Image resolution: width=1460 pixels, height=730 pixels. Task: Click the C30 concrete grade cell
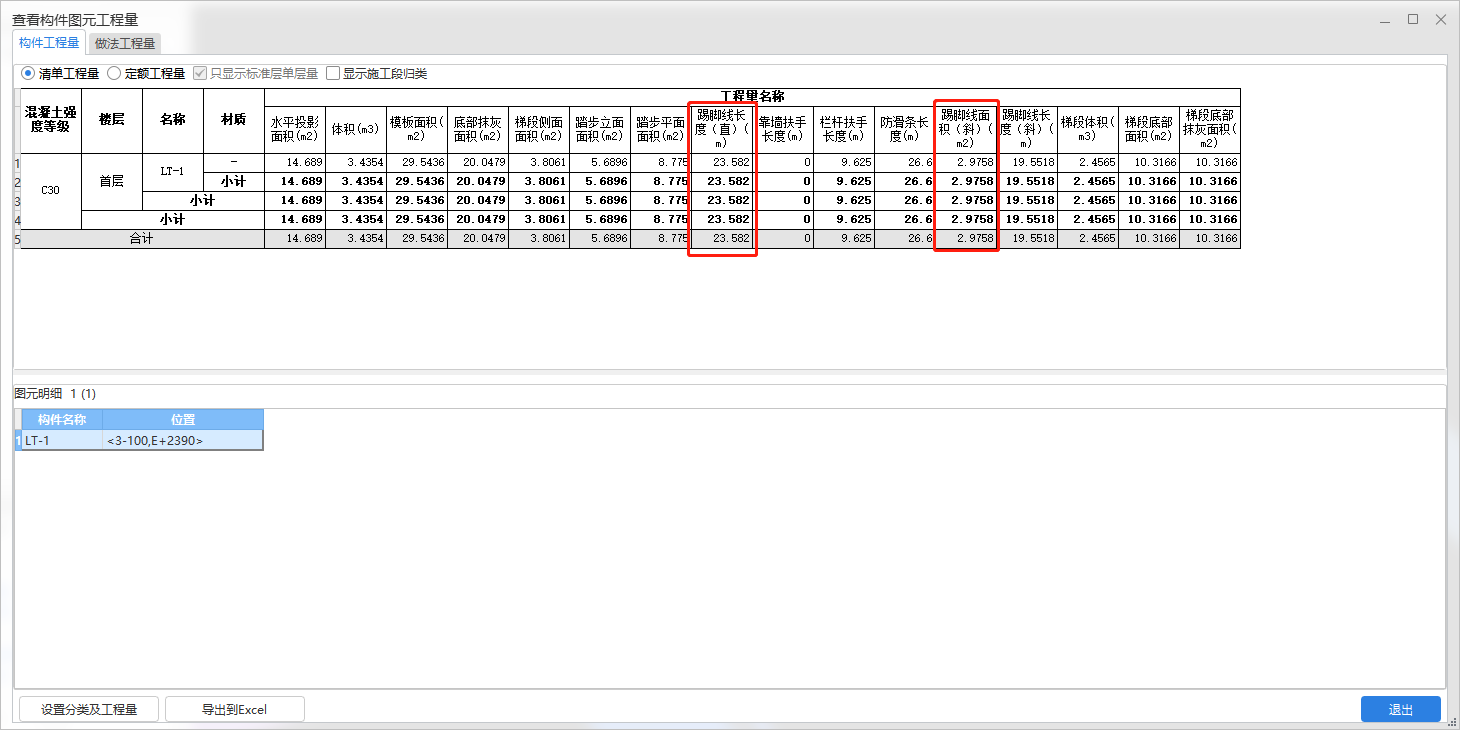(51, 191)
